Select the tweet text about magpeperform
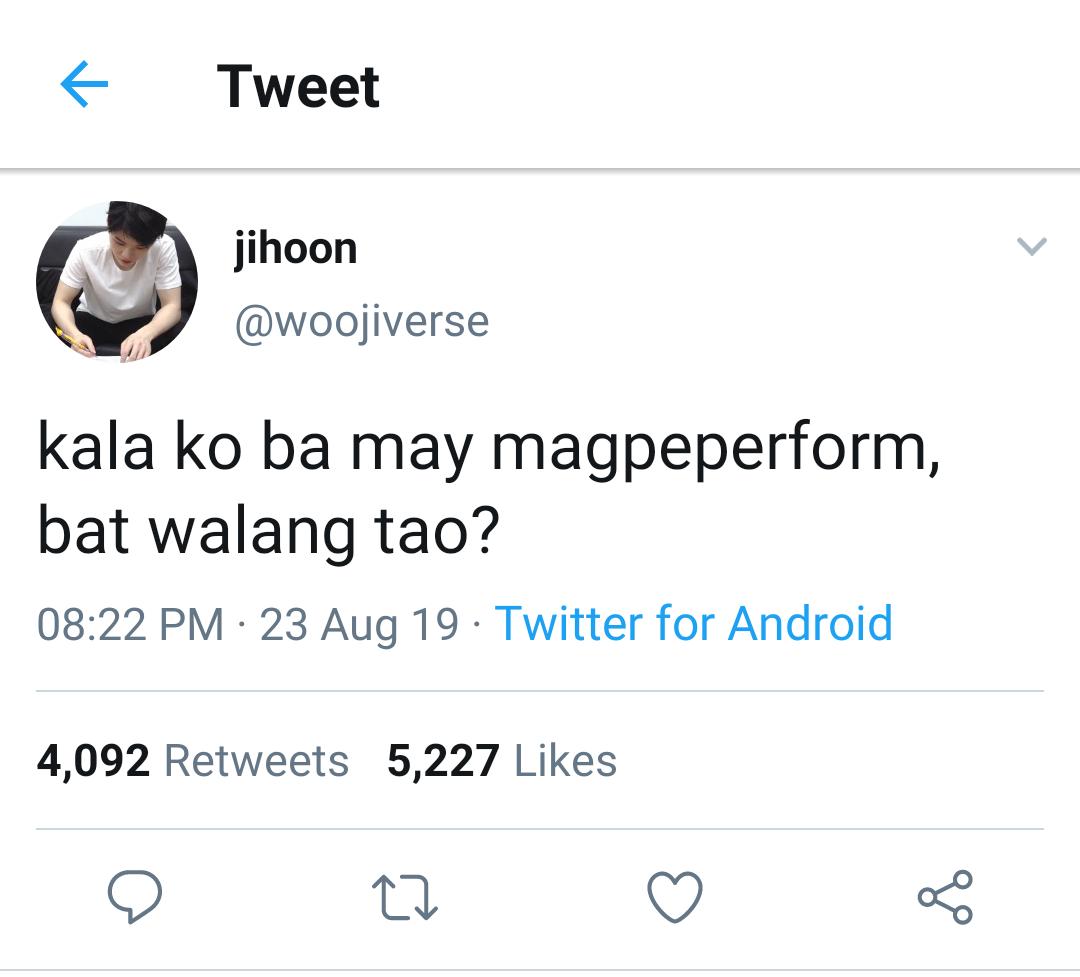The width and height of the screenshot is (1080, 977). [x=488, y=491]
